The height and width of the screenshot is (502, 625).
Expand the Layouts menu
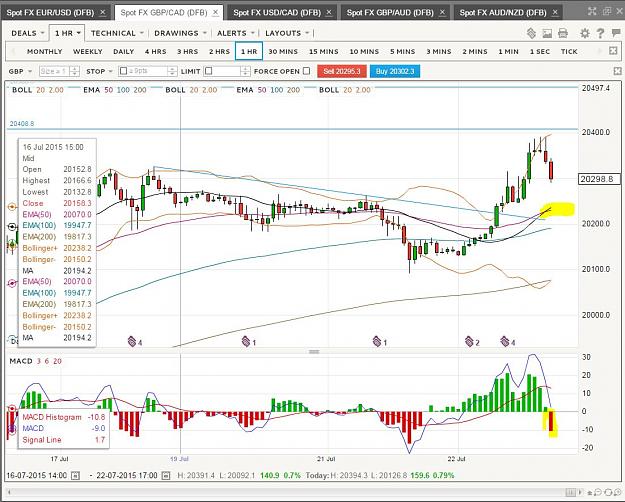[x=287, y=33]
